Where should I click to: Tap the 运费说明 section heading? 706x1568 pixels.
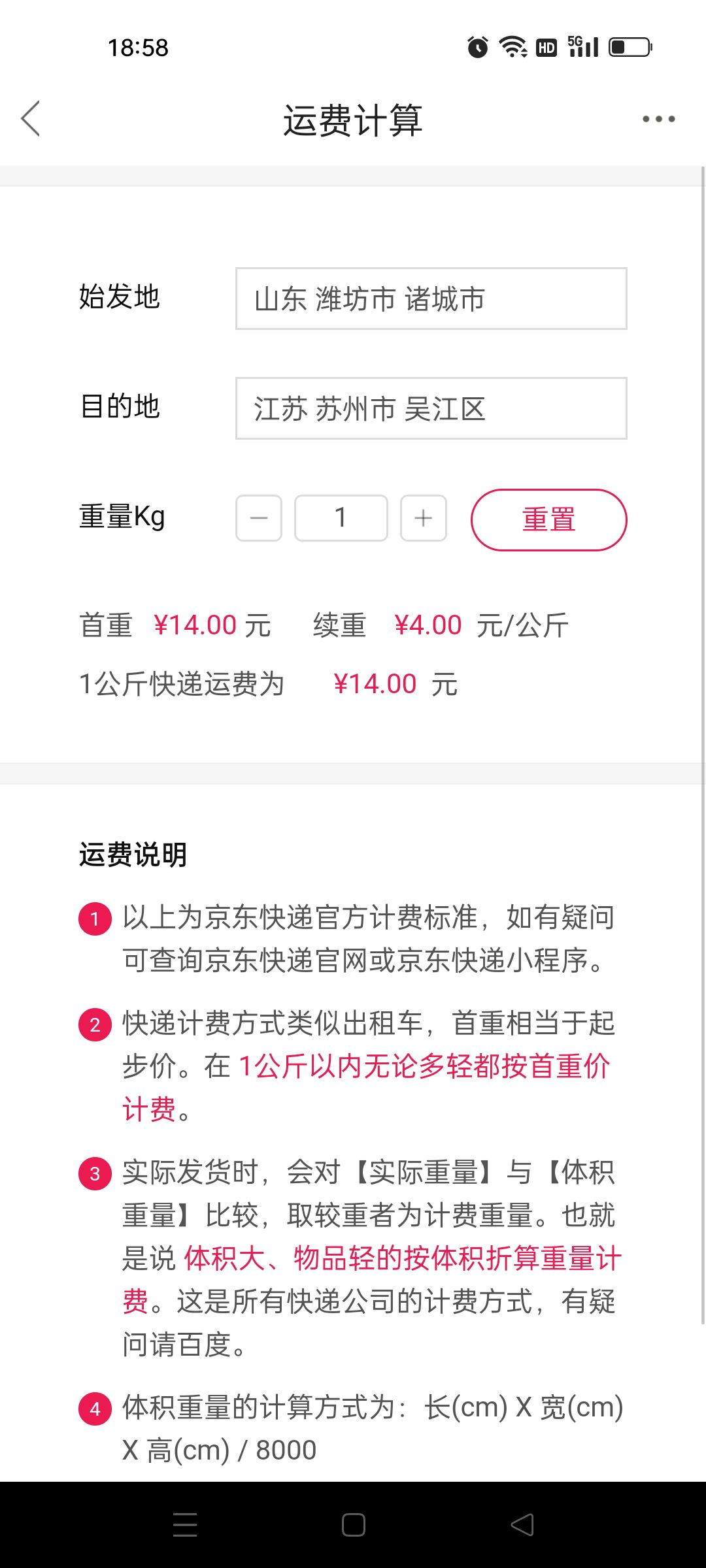(x=133, y=855)
